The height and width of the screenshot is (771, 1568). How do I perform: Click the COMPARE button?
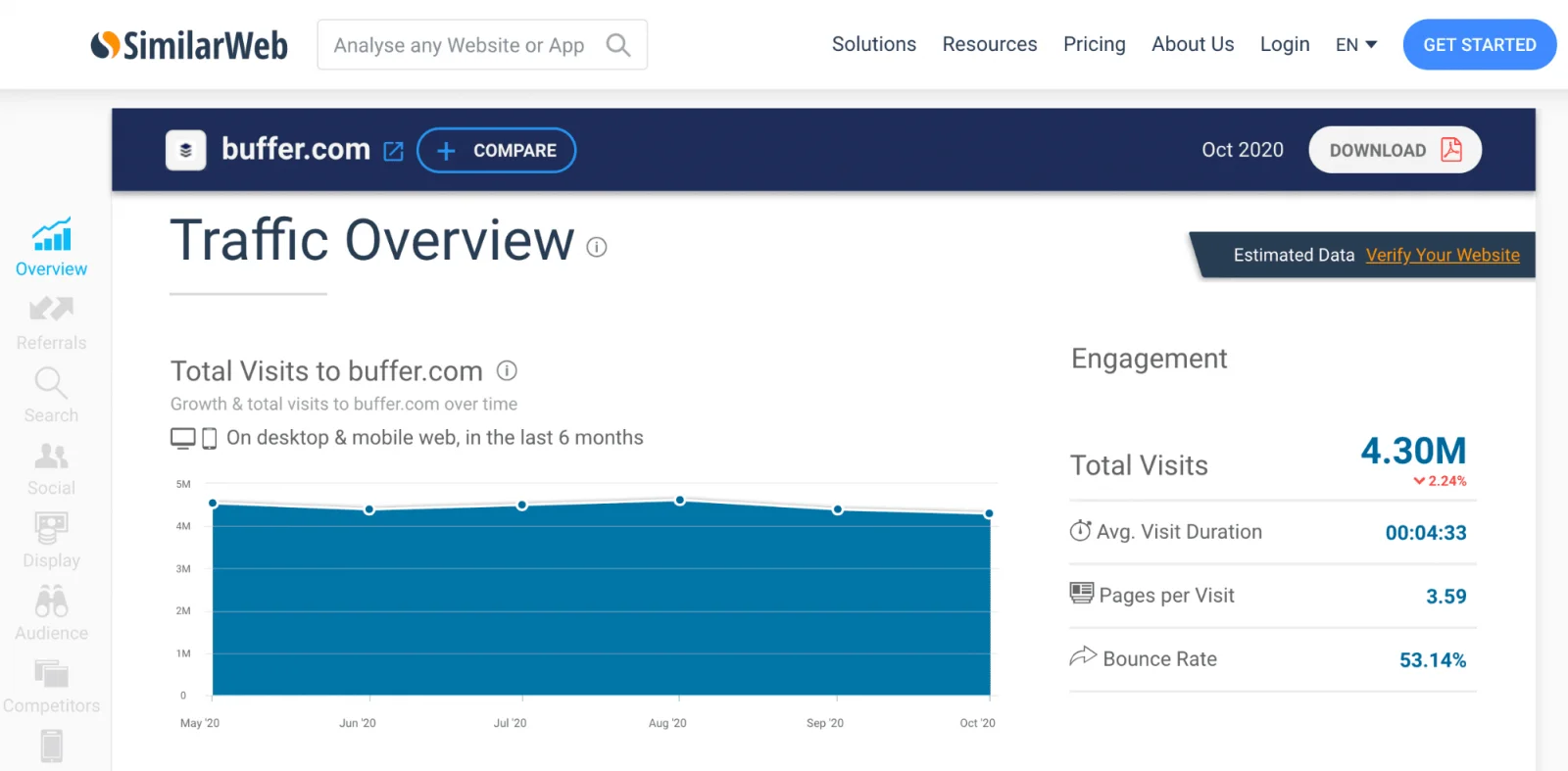pos(496,151)
